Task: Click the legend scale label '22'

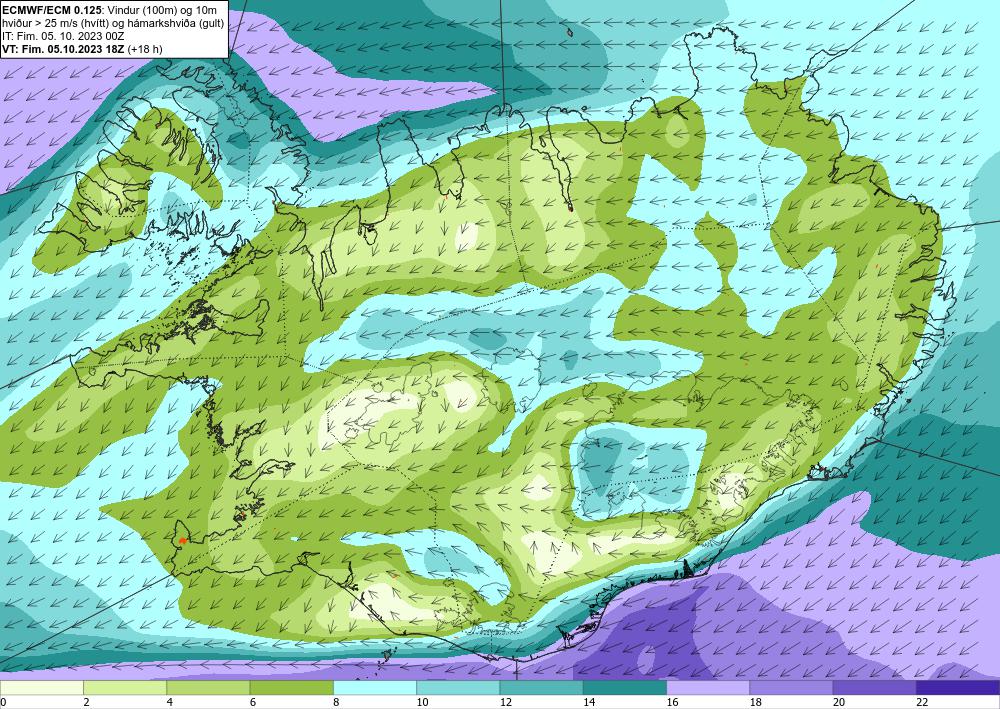Action: (x=923, y=702)
